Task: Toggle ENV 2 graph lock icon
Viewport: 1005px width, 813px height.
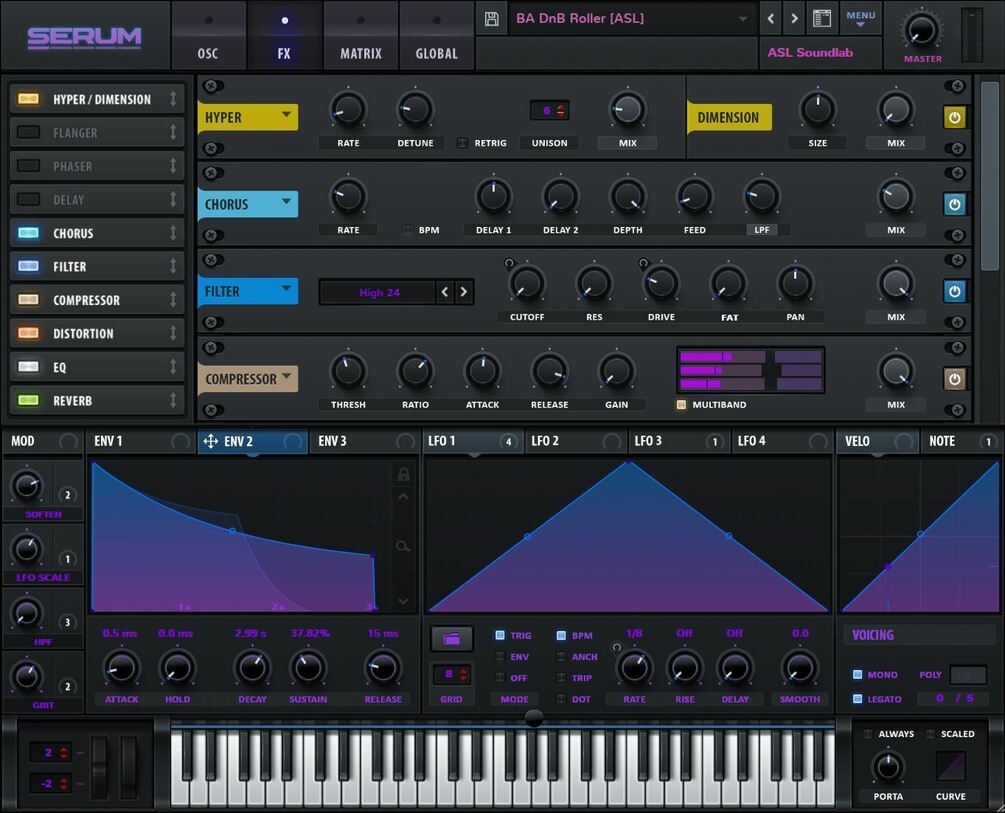Action: tap(403, 474)
